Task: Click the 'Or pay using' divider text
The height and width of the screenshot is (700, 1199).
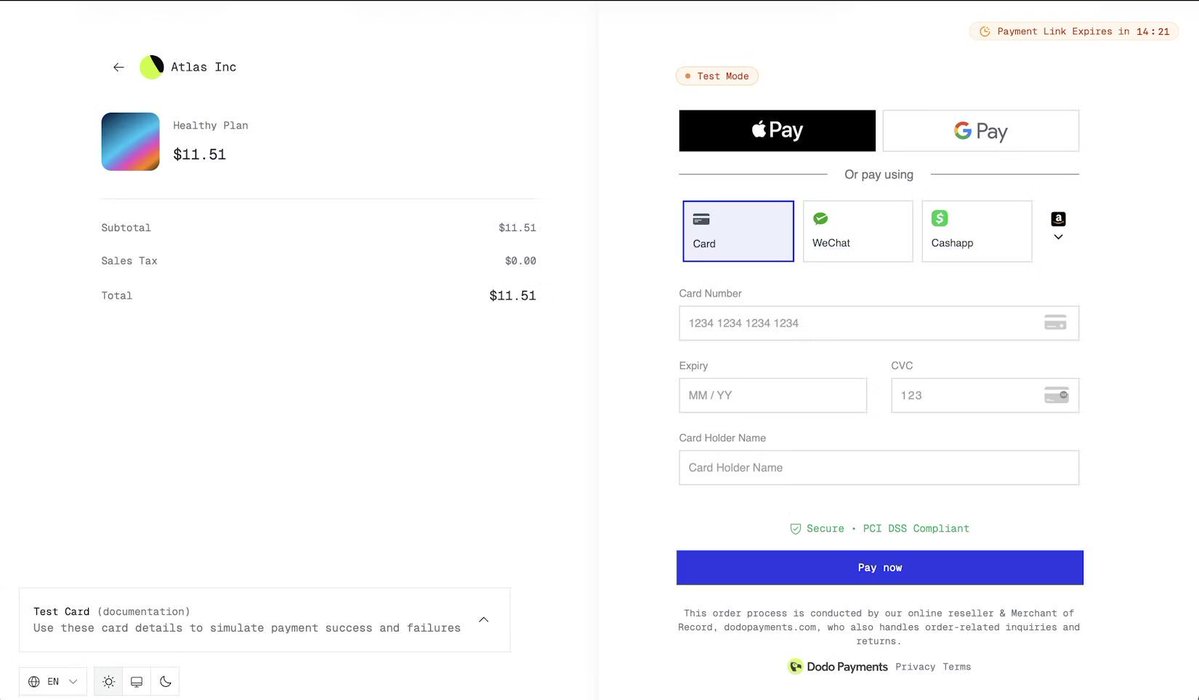Action: 879,174
